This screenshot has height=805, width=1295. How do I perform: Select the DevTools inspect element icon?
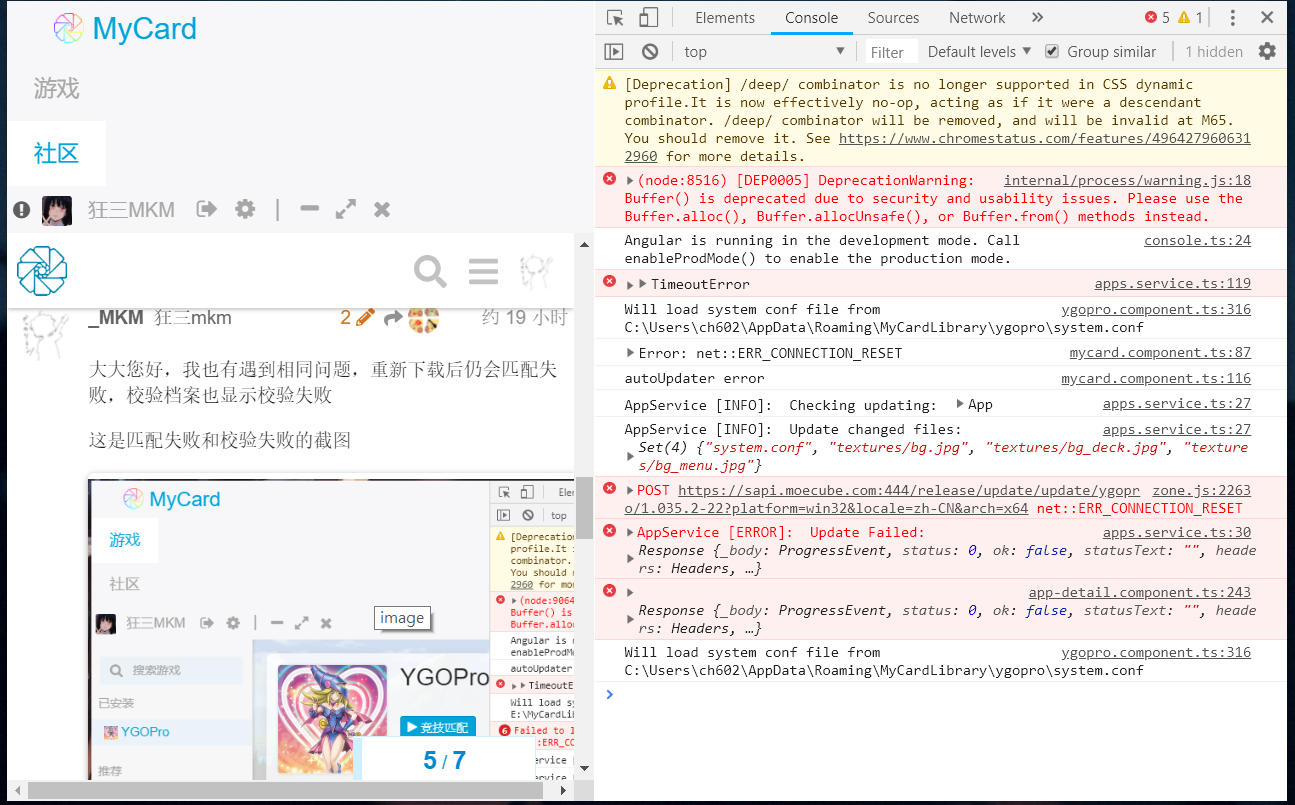click(615, 18)
